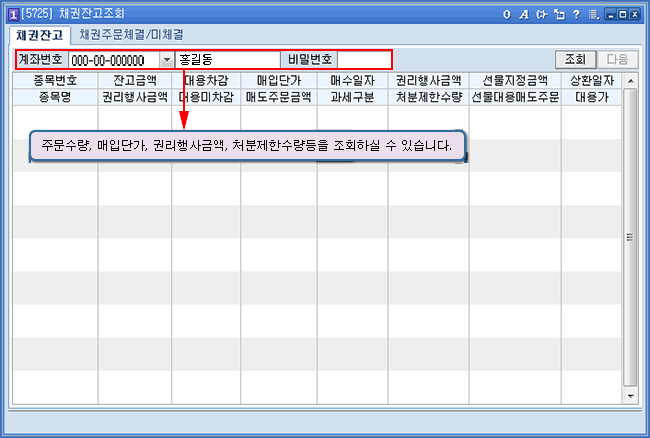Switch to the 채권잔고 tab
This screenshot has height=438, width=650.
[x=39, y=35]
